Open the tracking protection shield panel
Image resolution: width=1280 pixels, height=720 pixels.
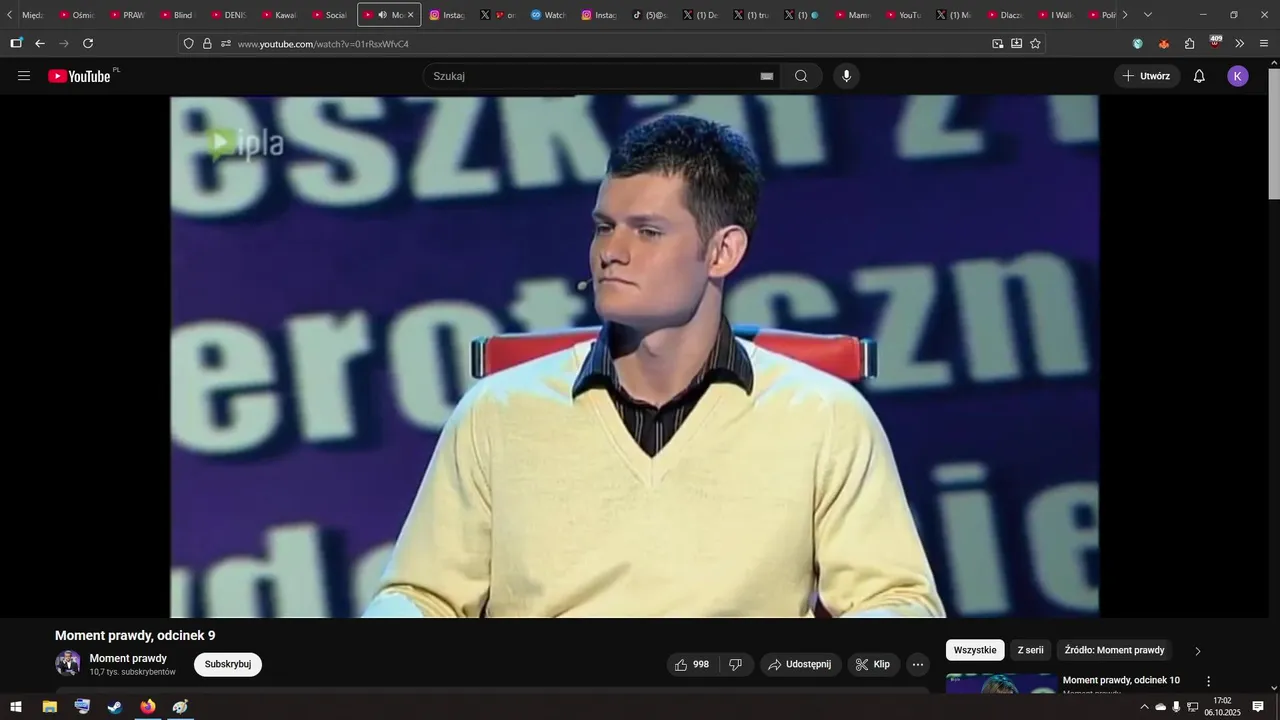coord(188,43)
